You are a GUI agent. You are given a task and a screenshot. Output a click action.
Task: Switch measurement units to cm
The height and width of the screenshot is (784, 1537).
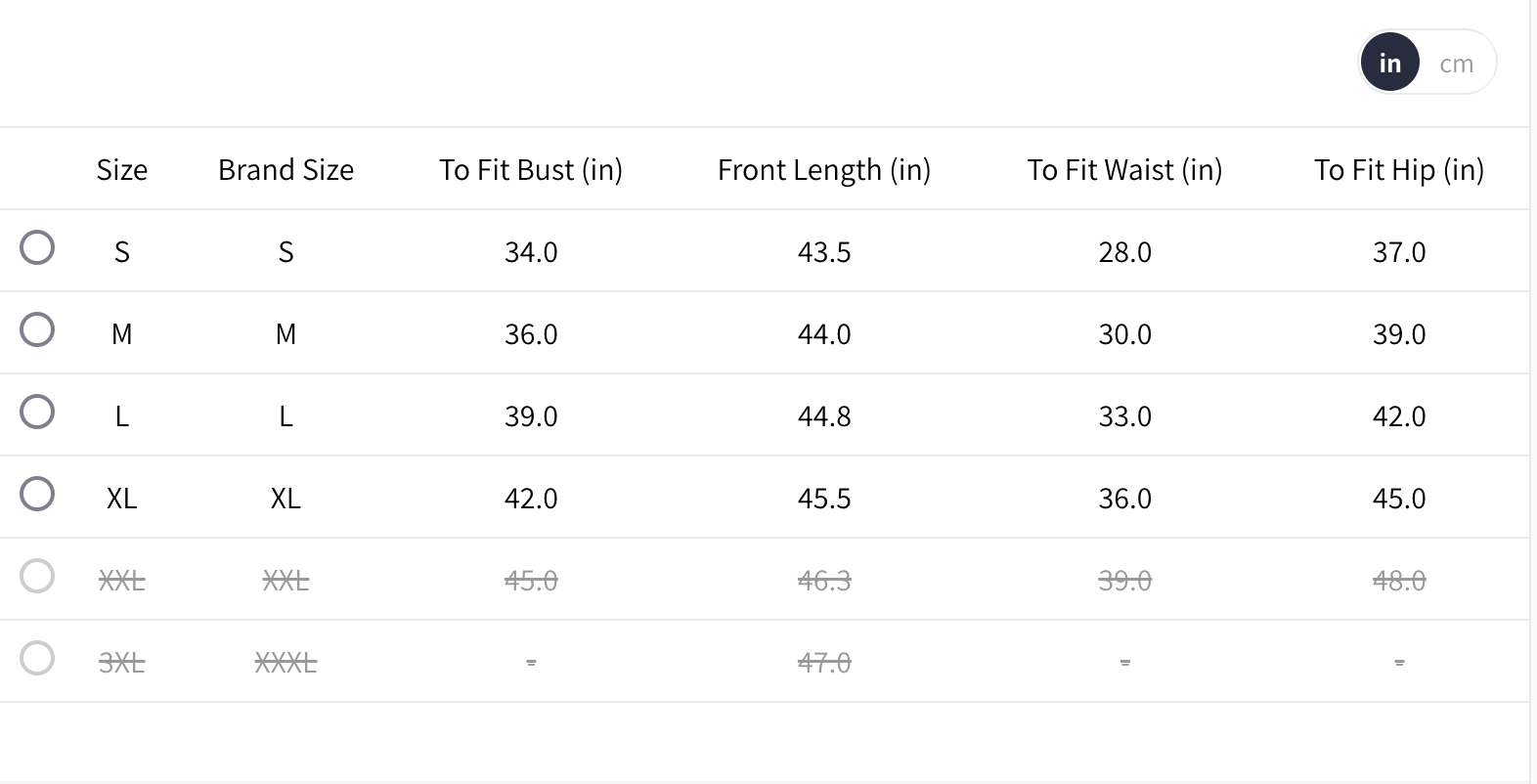coord(1456,64)
